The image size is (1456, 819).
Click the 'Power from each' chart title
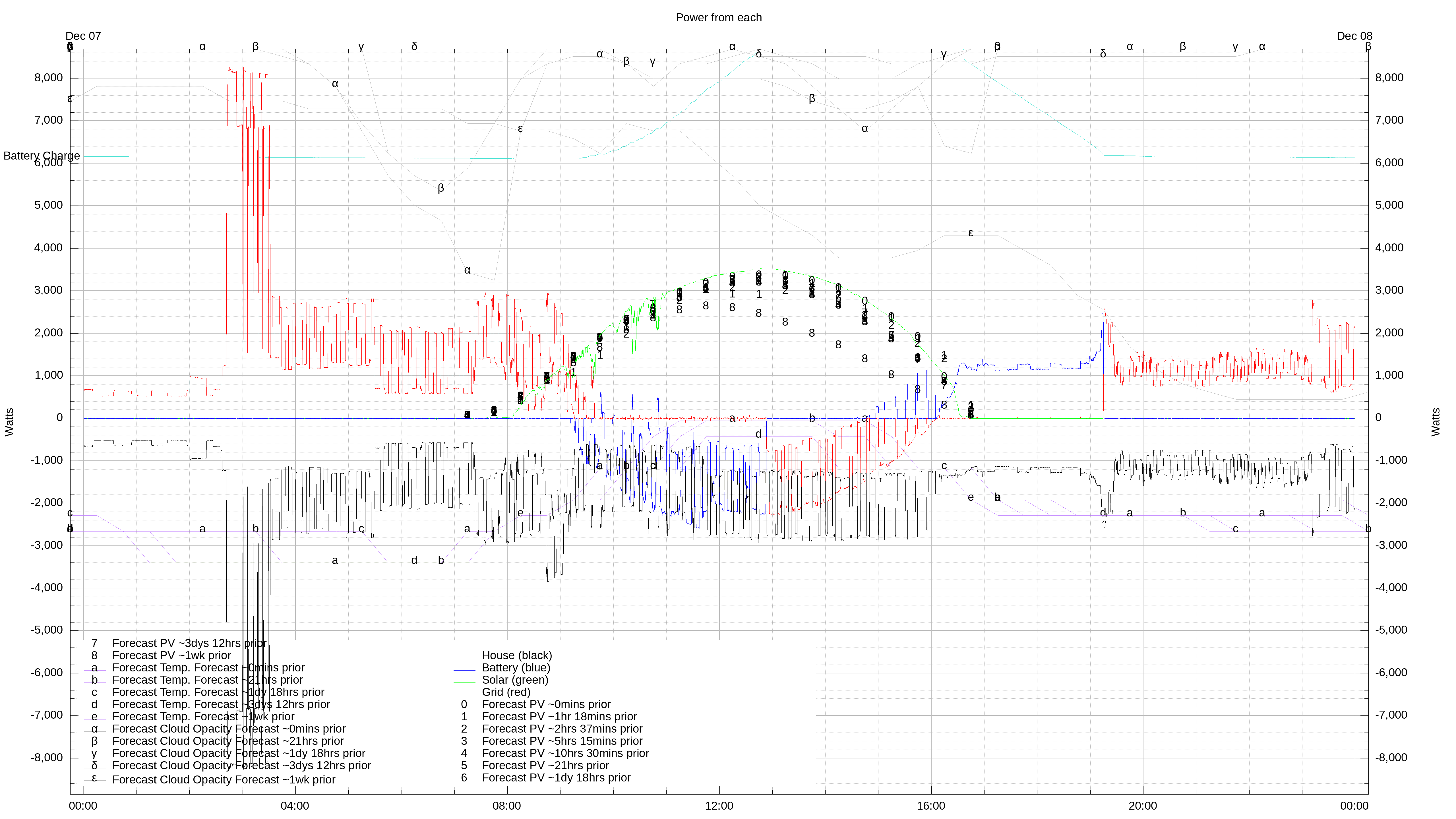(718, 18)
